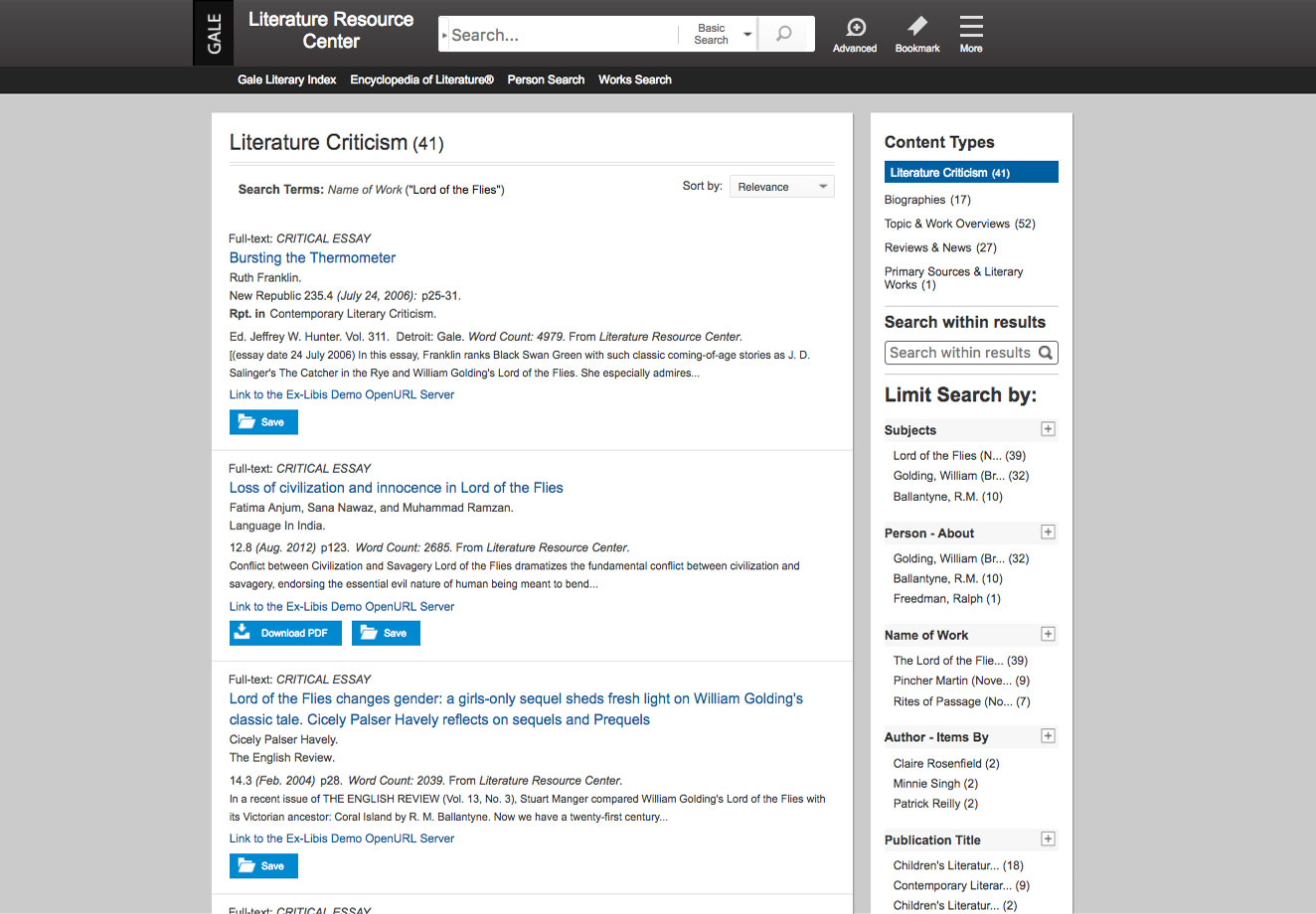Select Literature Criticism (41) content type
This screenshot has width=1316, height=914.
coord(971,172)
